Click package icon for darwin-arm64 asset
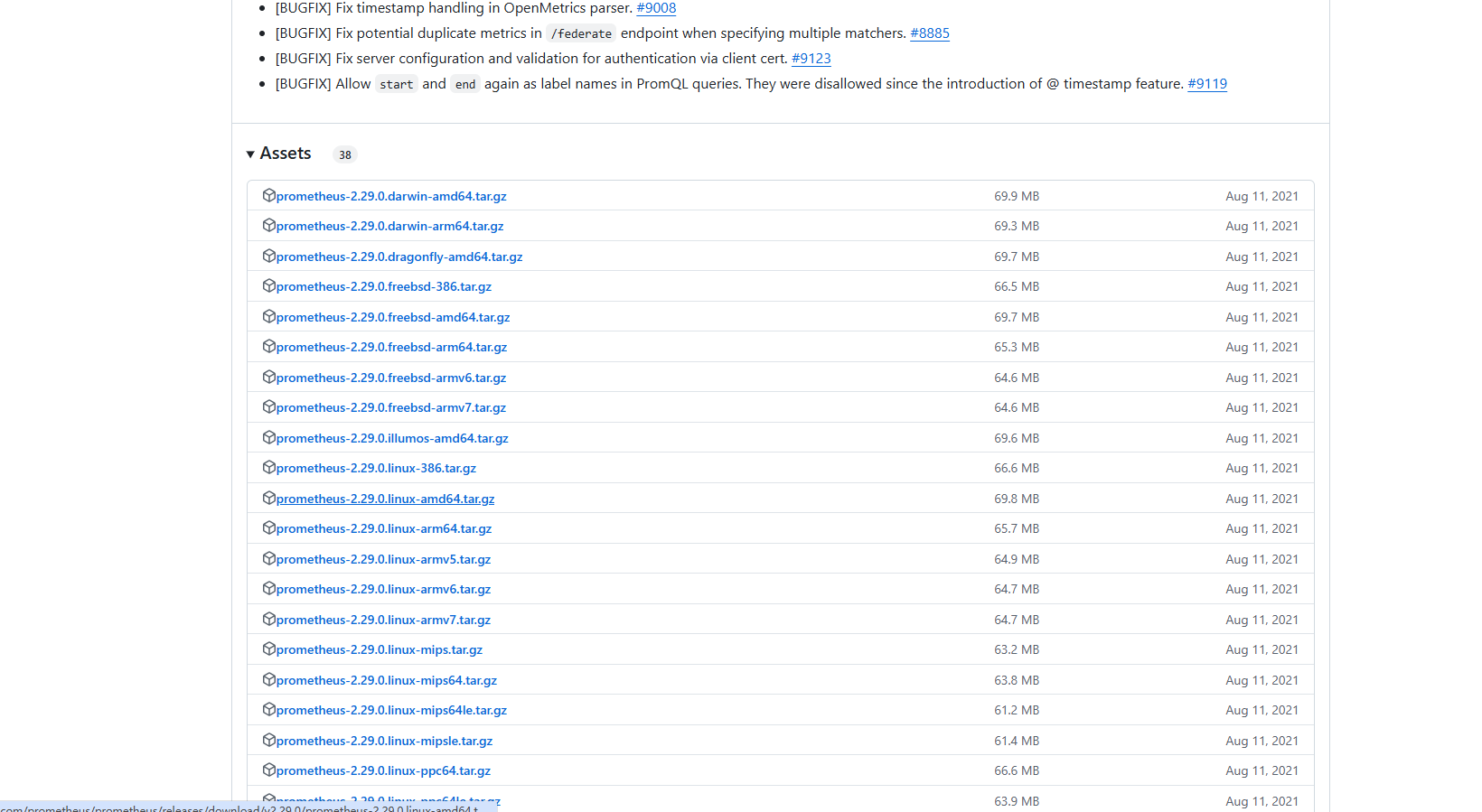The height and width of the screenshot is (812, 1482). pos(268,225)
